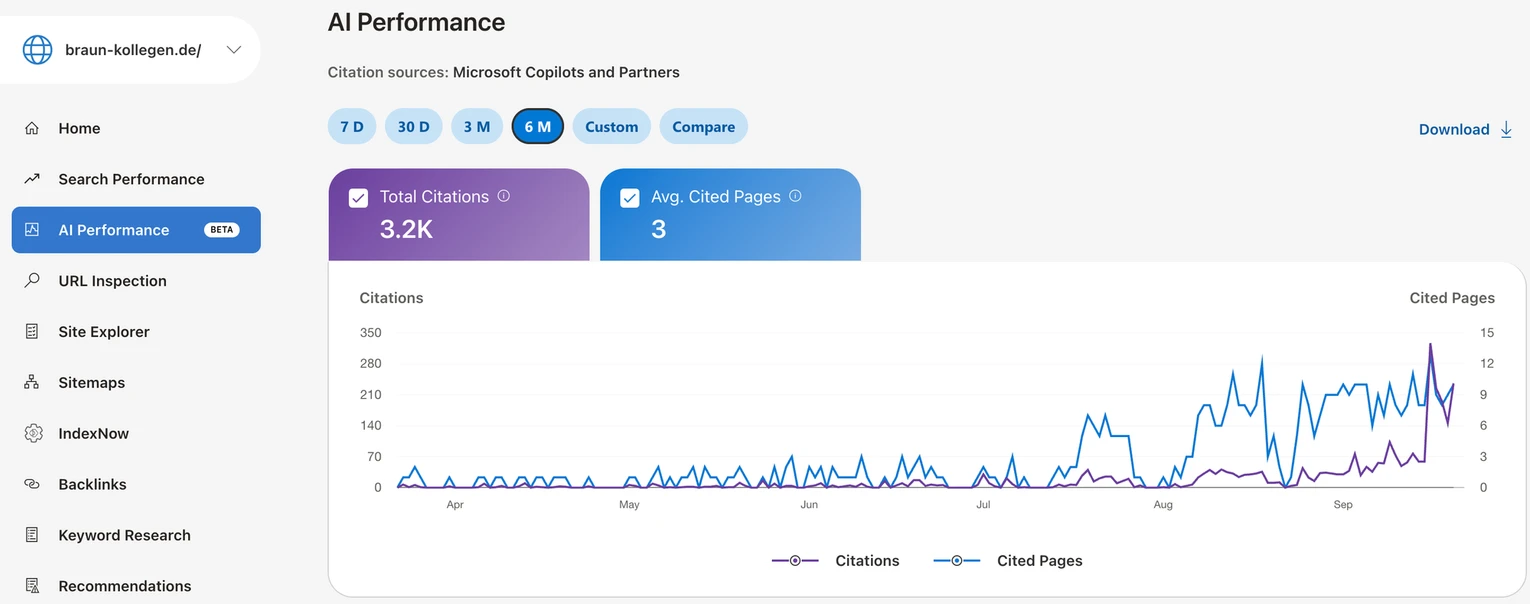Click the Avg. Cited Pages info icon
Viewport: 1530px width, 604px height.
click(x=796, y=196)
